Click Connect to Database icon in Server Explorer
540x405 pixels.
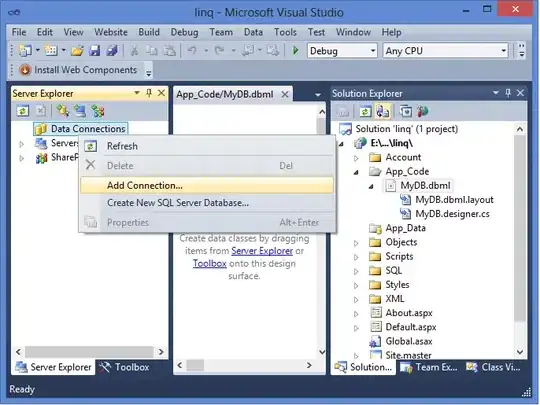pos(63,111)
